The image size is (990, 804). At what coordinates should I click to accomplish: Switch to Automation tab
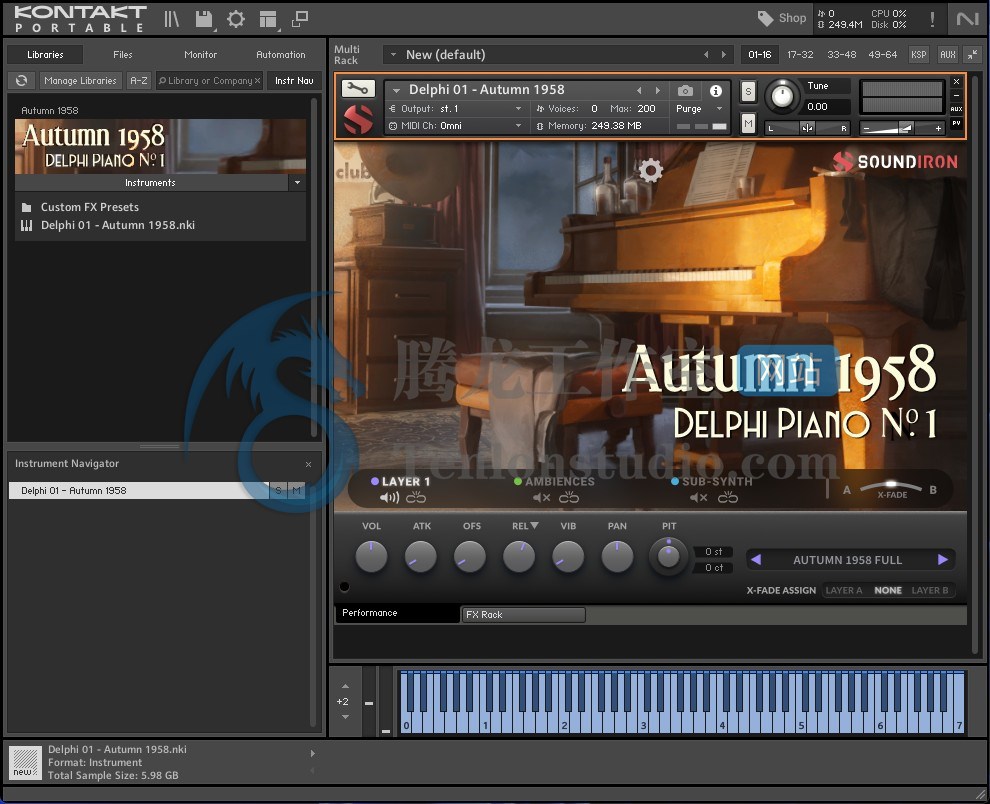(280, 55)
